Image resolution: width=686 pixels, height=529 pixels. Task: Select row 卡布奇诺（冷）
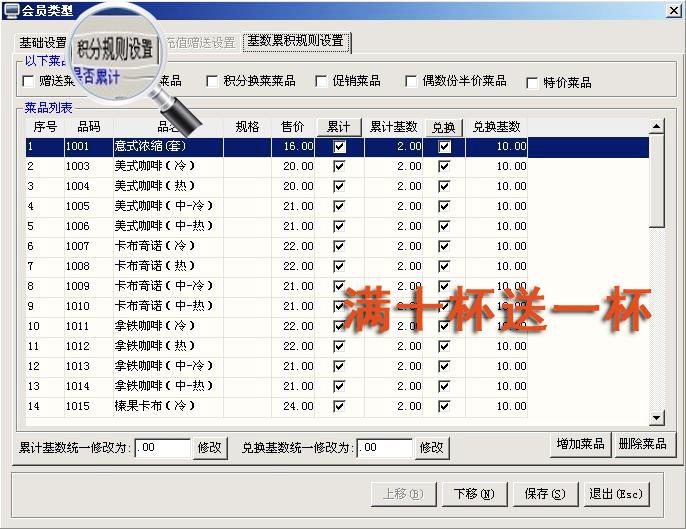pos(276,246)
